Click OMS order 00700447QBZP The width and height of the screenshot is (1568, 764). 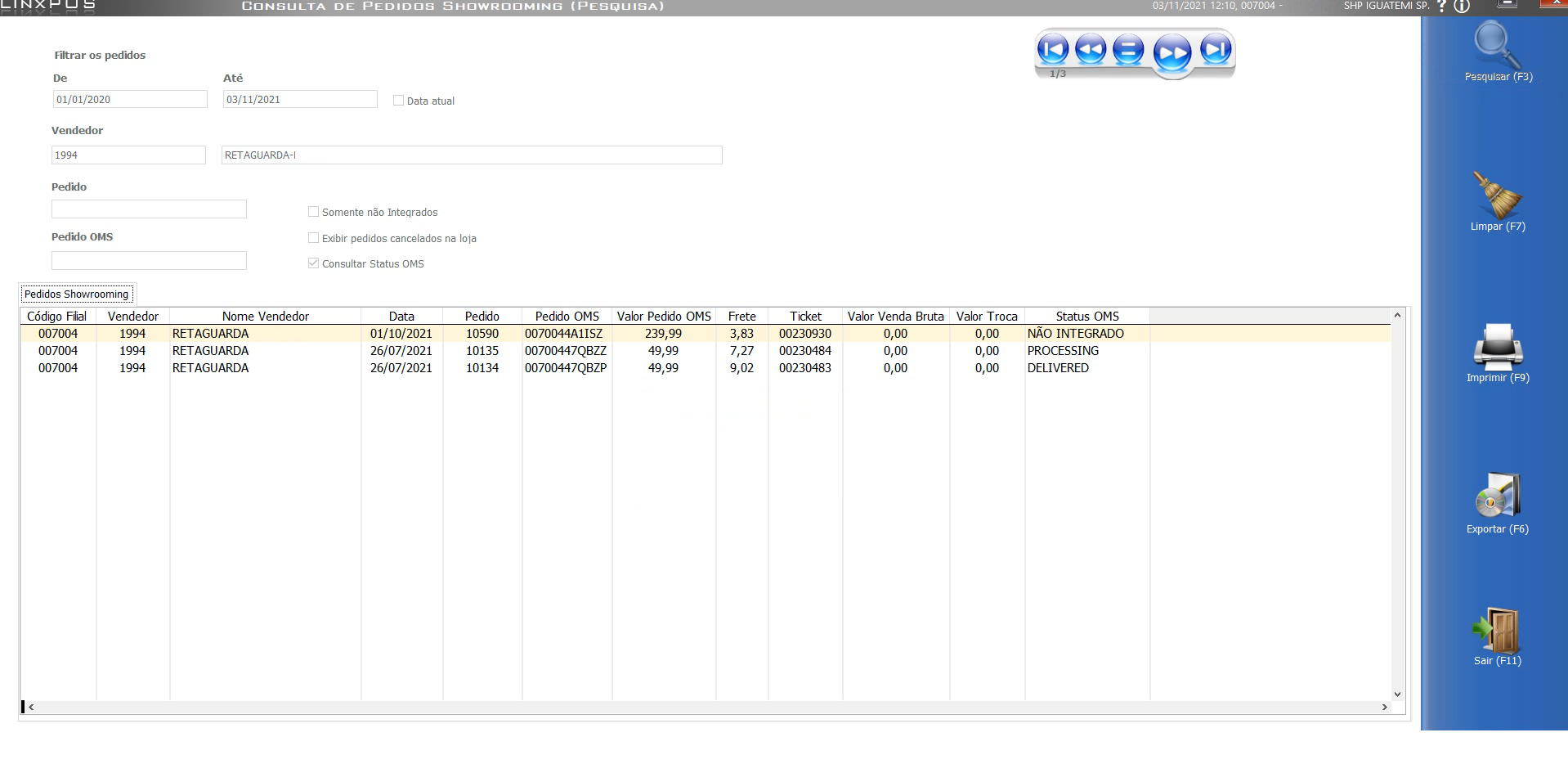tap(566, 368)
